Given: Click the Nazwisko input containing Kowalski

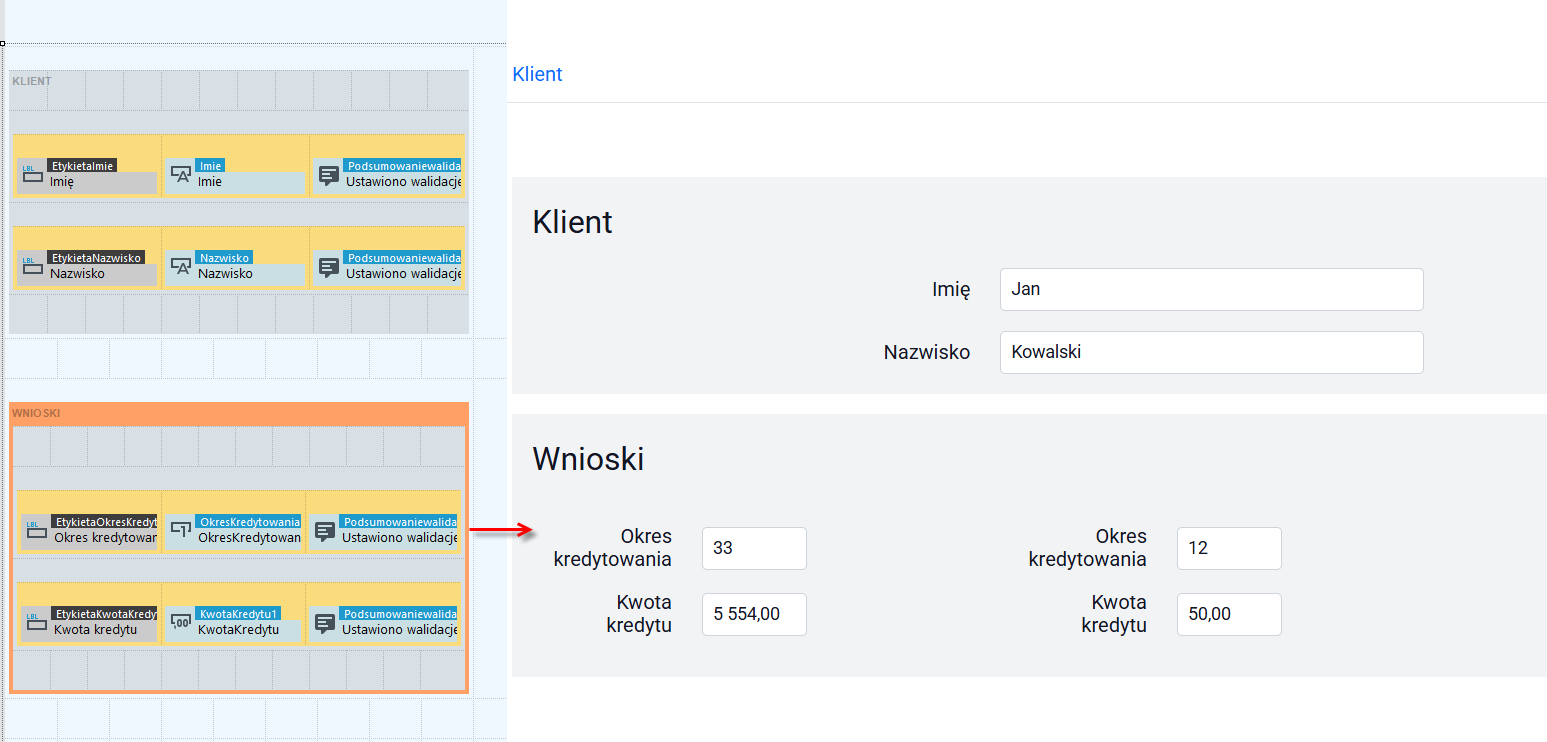Looking at the screenshot, I should 1211,352.
